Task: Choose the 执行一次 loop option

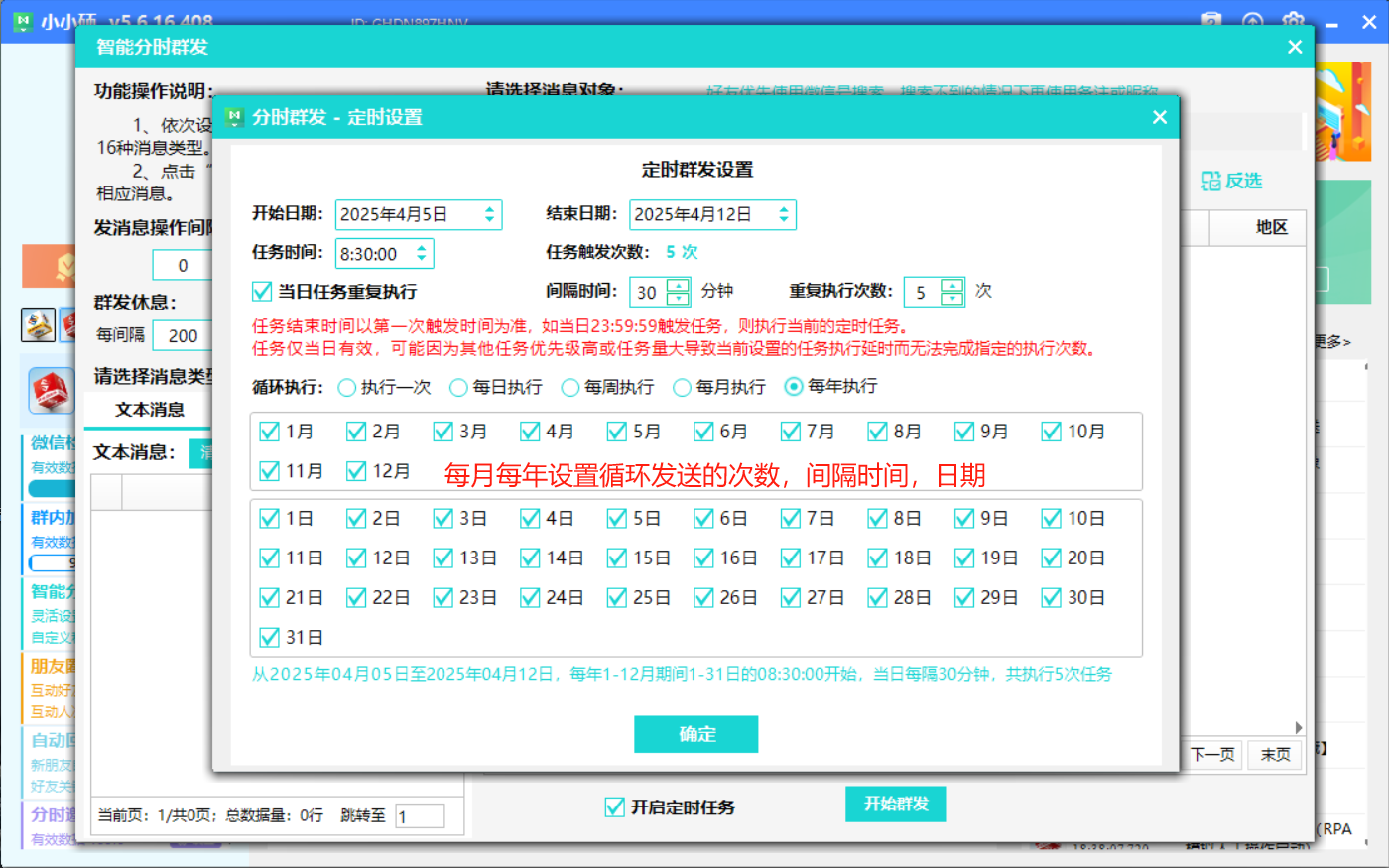Action: (347, 387)
